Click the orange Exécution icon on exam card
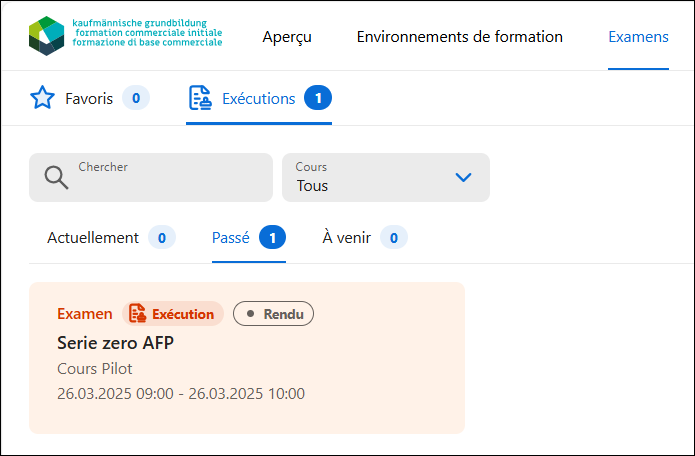 click(x=137, y=313)
